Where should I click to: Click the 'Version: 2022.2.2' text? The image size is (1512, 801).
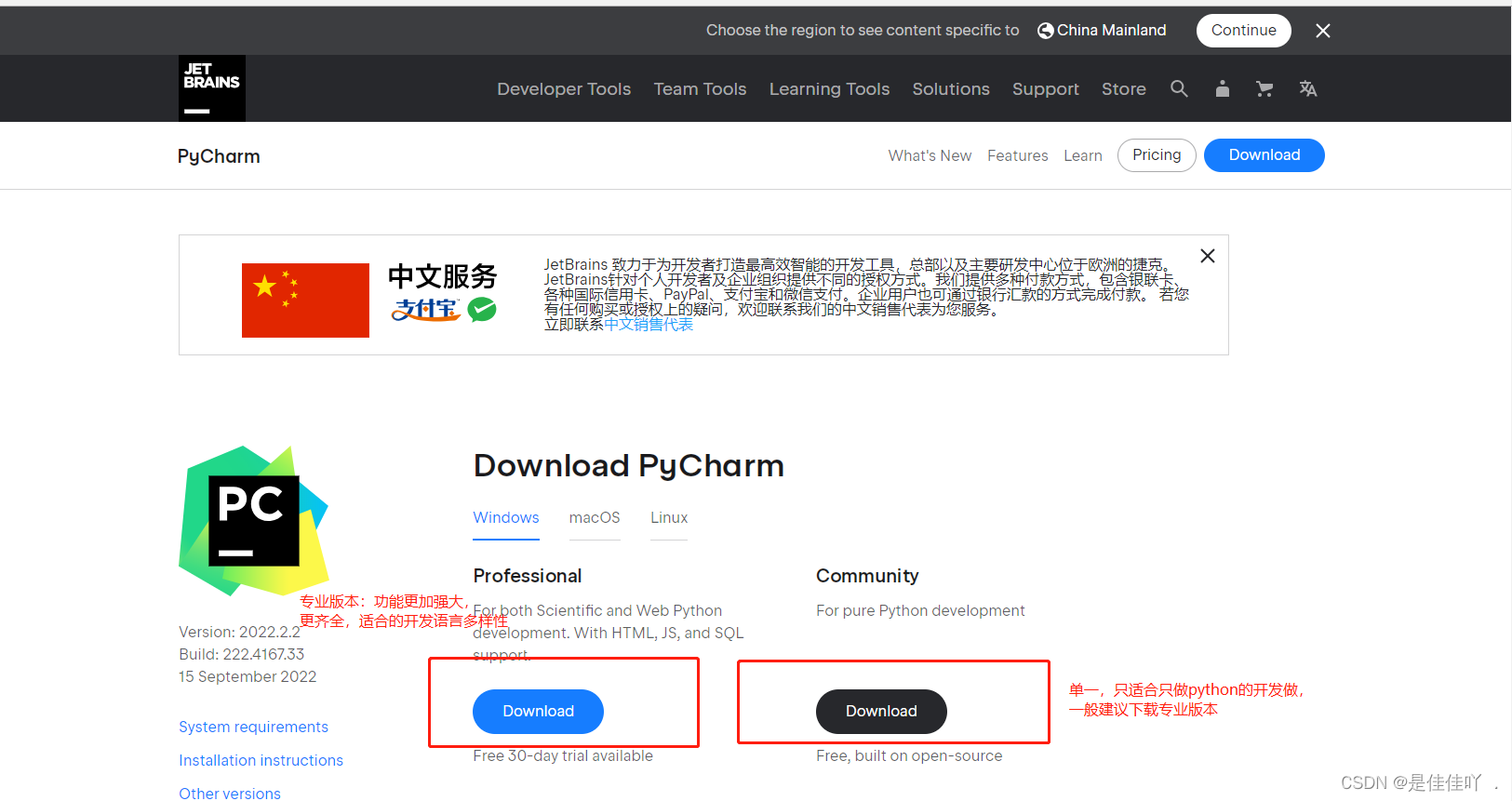point(239,633)
